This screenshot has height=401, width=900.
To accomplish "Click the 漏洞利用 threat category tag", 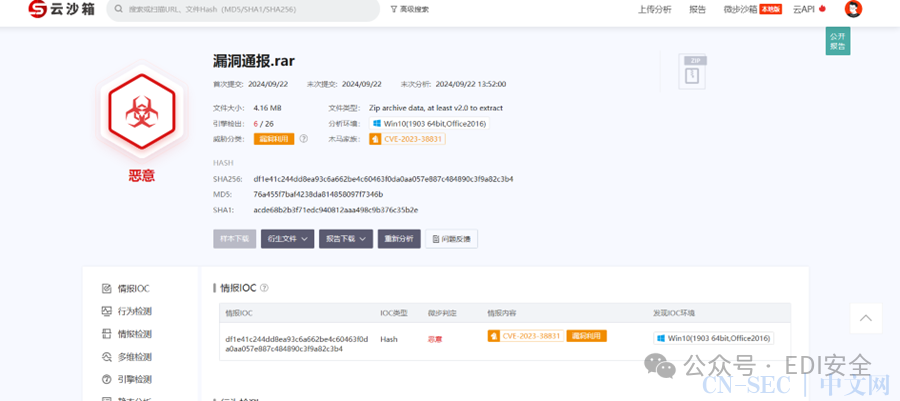I will 274,139.
